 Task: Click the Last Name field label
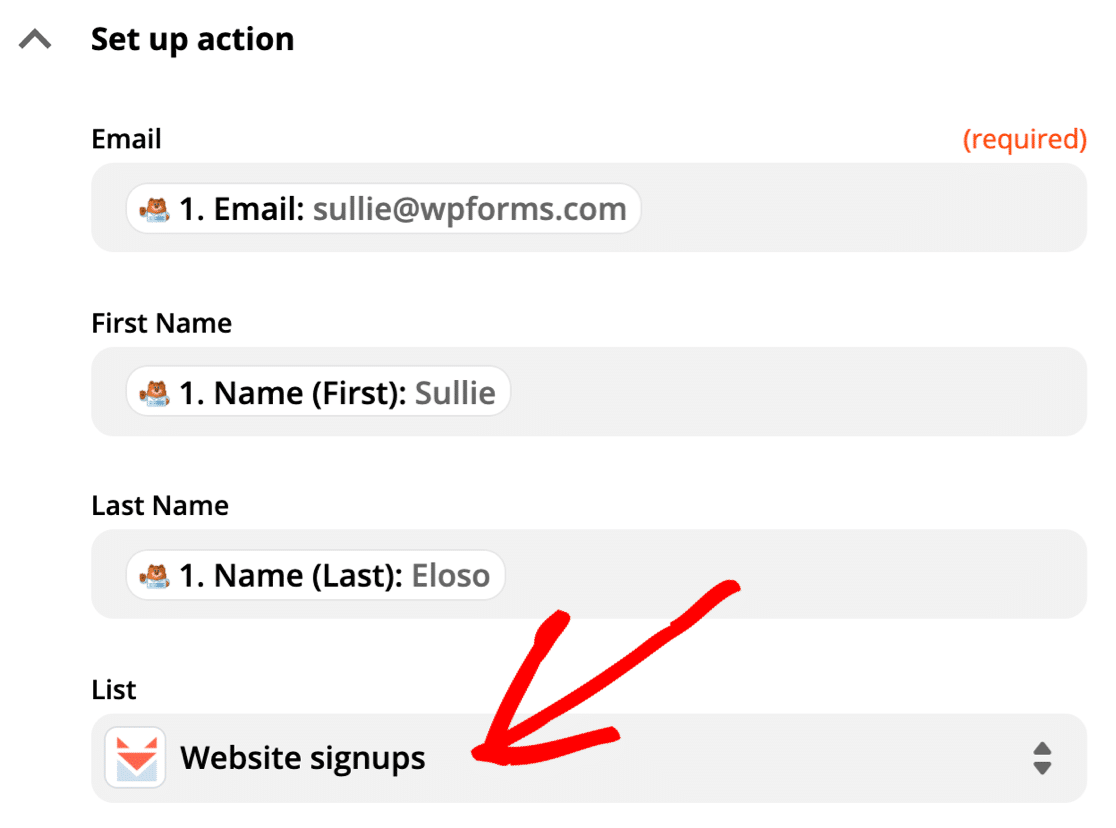pyautogui.click(x=160, y=506)
